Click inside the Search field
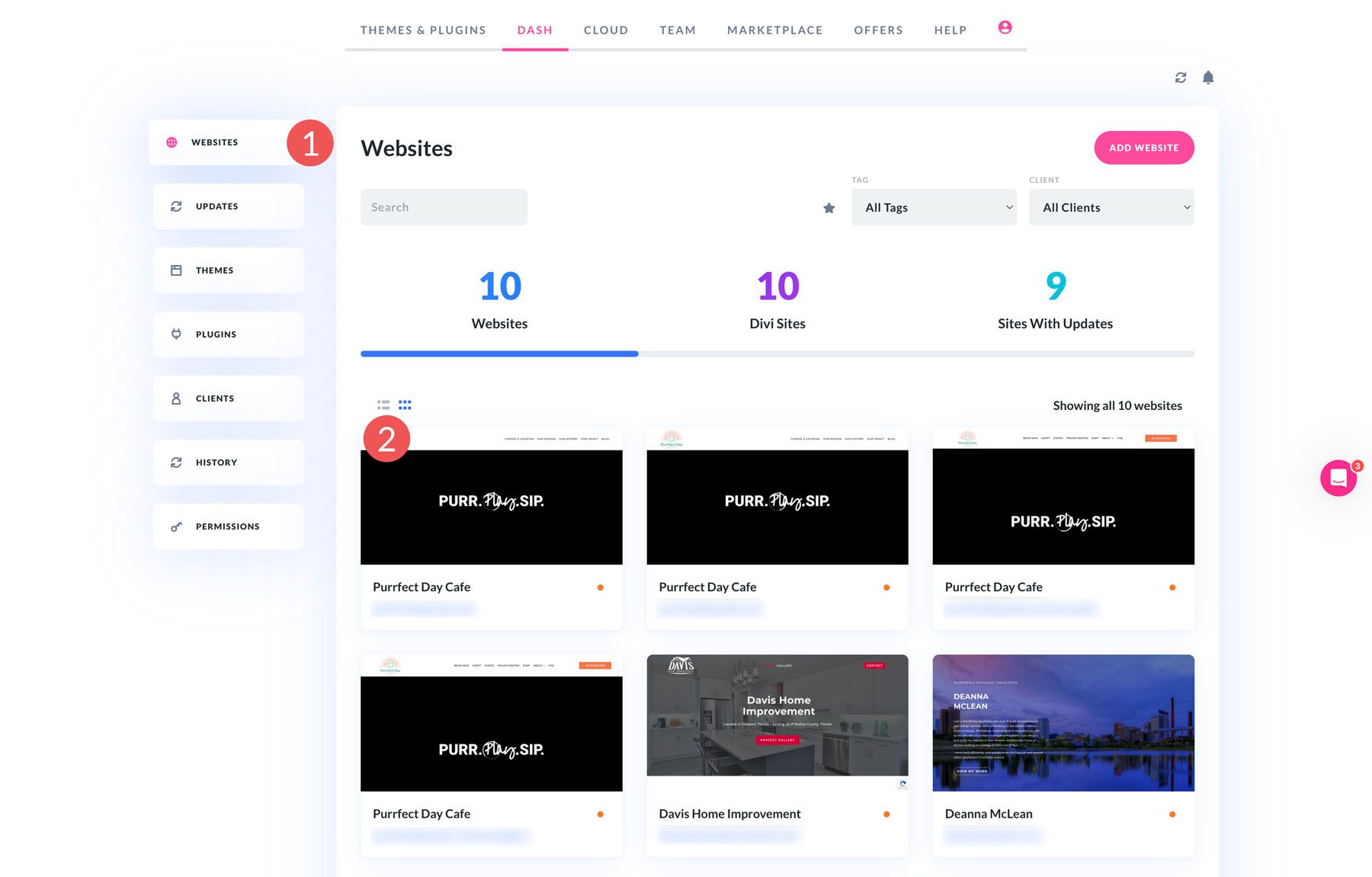The height and width of the screenshot is (877, 1372). 444,206
